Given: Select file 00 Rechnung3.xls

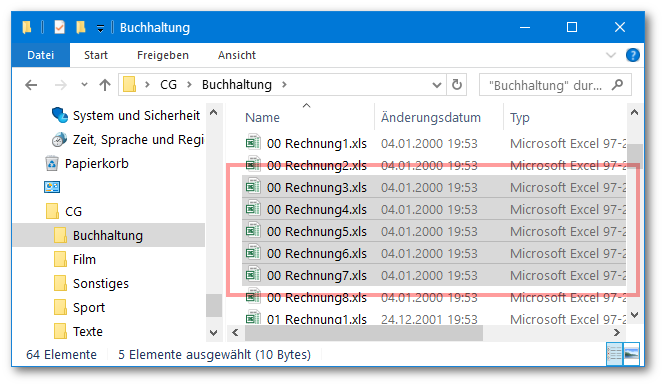Looking at the screenshot, I should (317, 187).
